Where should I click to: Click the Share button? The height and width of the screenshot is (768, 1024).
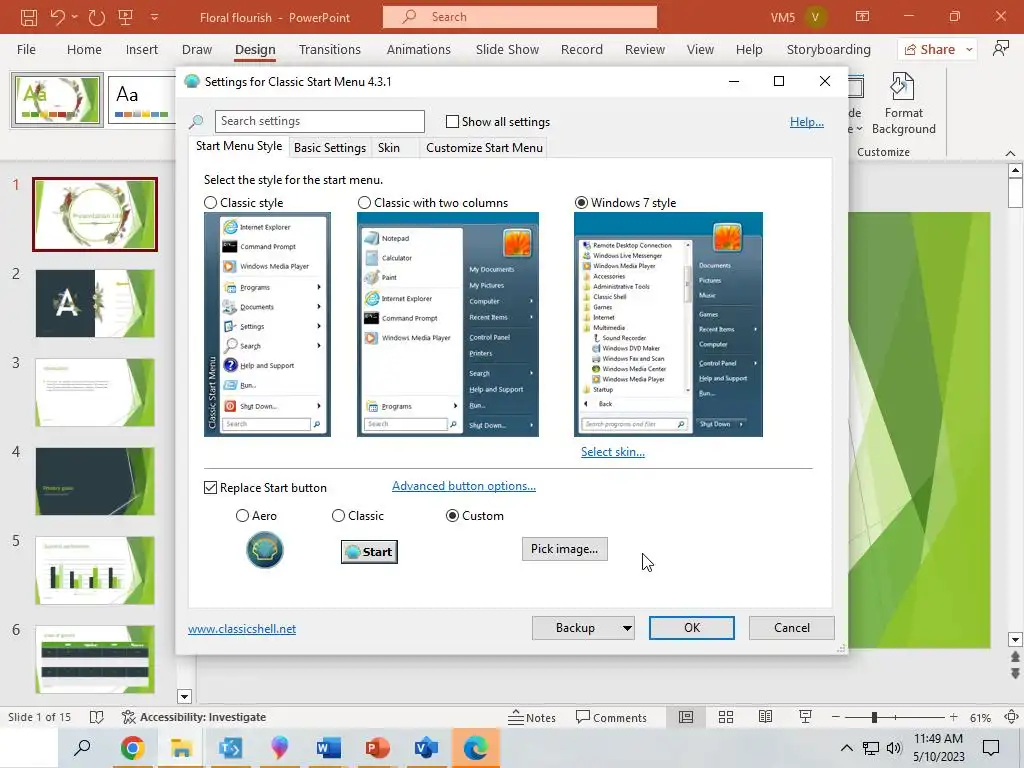click(x=930, y=50)
